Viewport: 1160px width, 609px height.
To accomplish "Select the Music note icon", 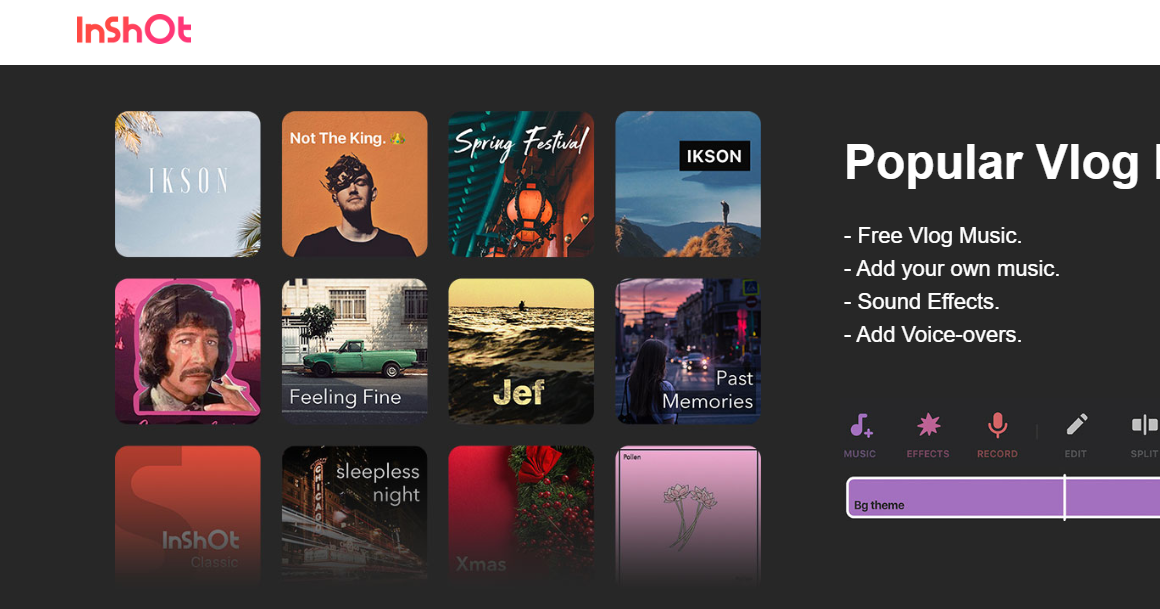I will 860,426.
